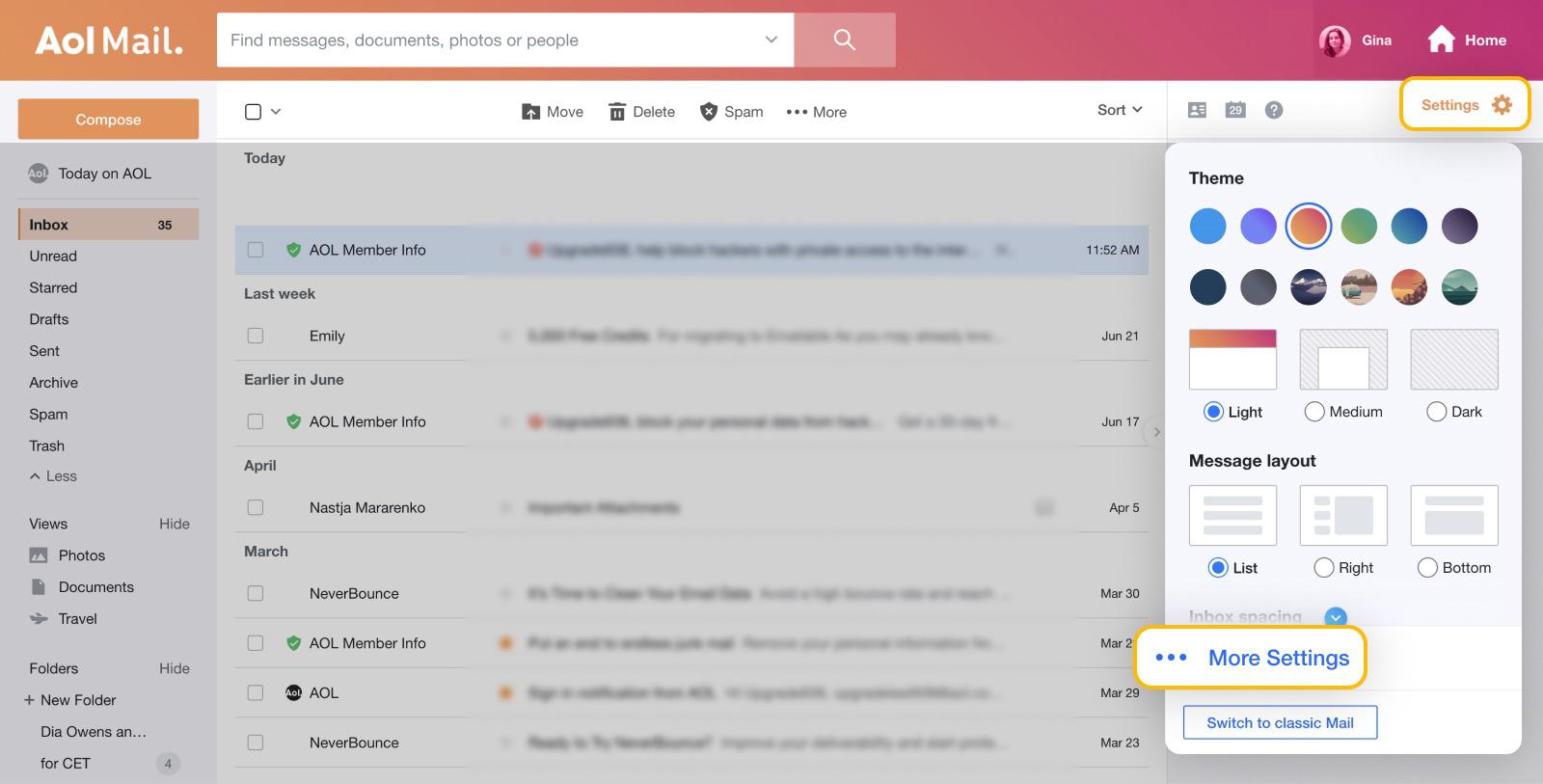Expand settings panel with blue down arrow

tap(1336, 616)
